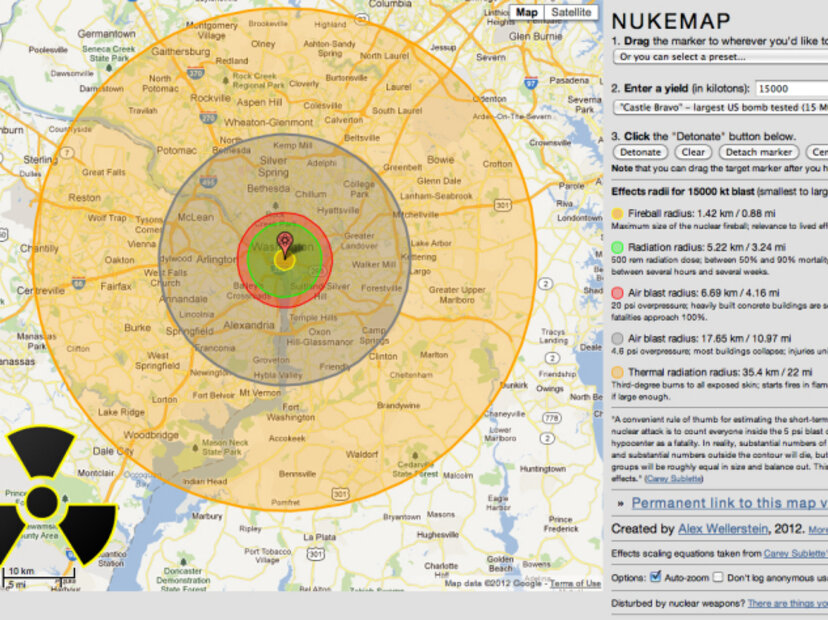Open the location preset dropdown
This screenshot has width=828, height=620.
click(x=719, y=57)
